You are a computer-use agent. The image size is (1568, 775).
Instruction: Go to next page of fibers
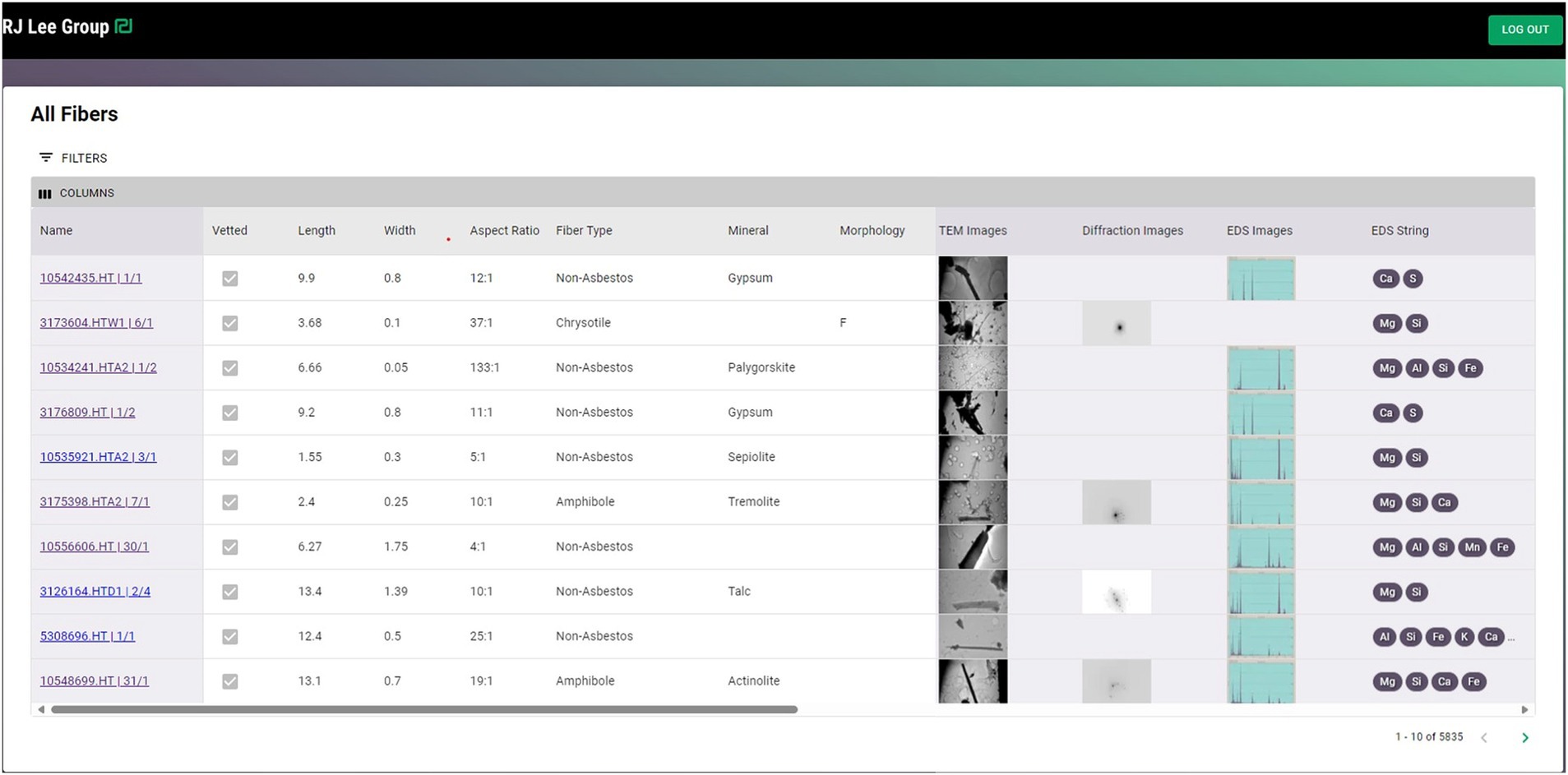tap(1525, 737)
